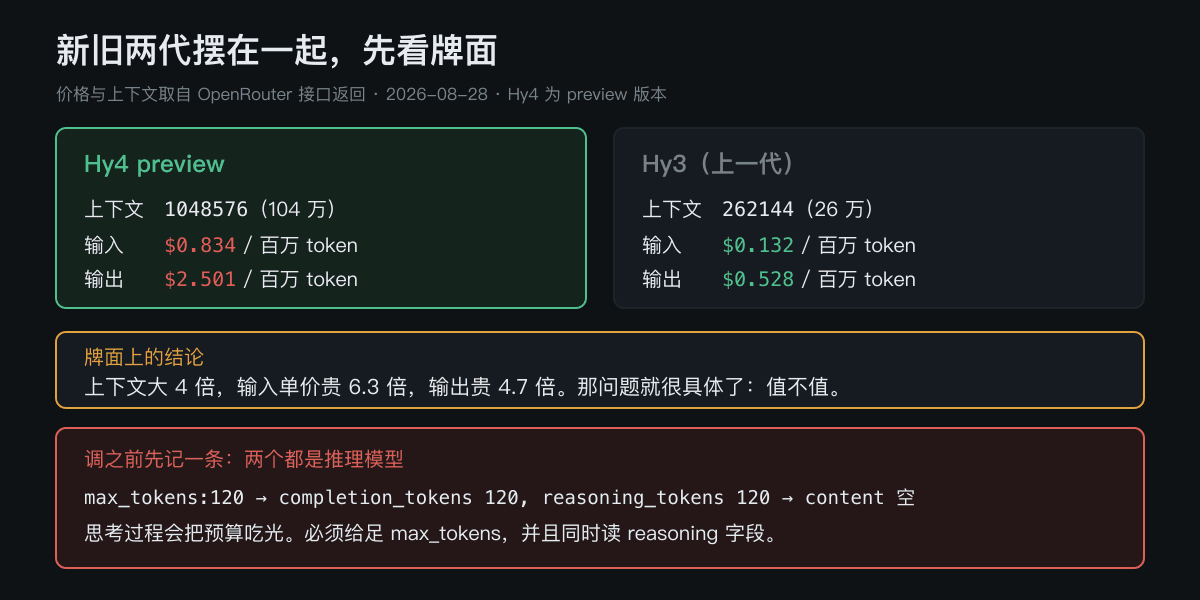The width and height of the screenshot is (1200, 600).
Task: Click the max_tokens:120 monospace line
Action: point(499,498)
